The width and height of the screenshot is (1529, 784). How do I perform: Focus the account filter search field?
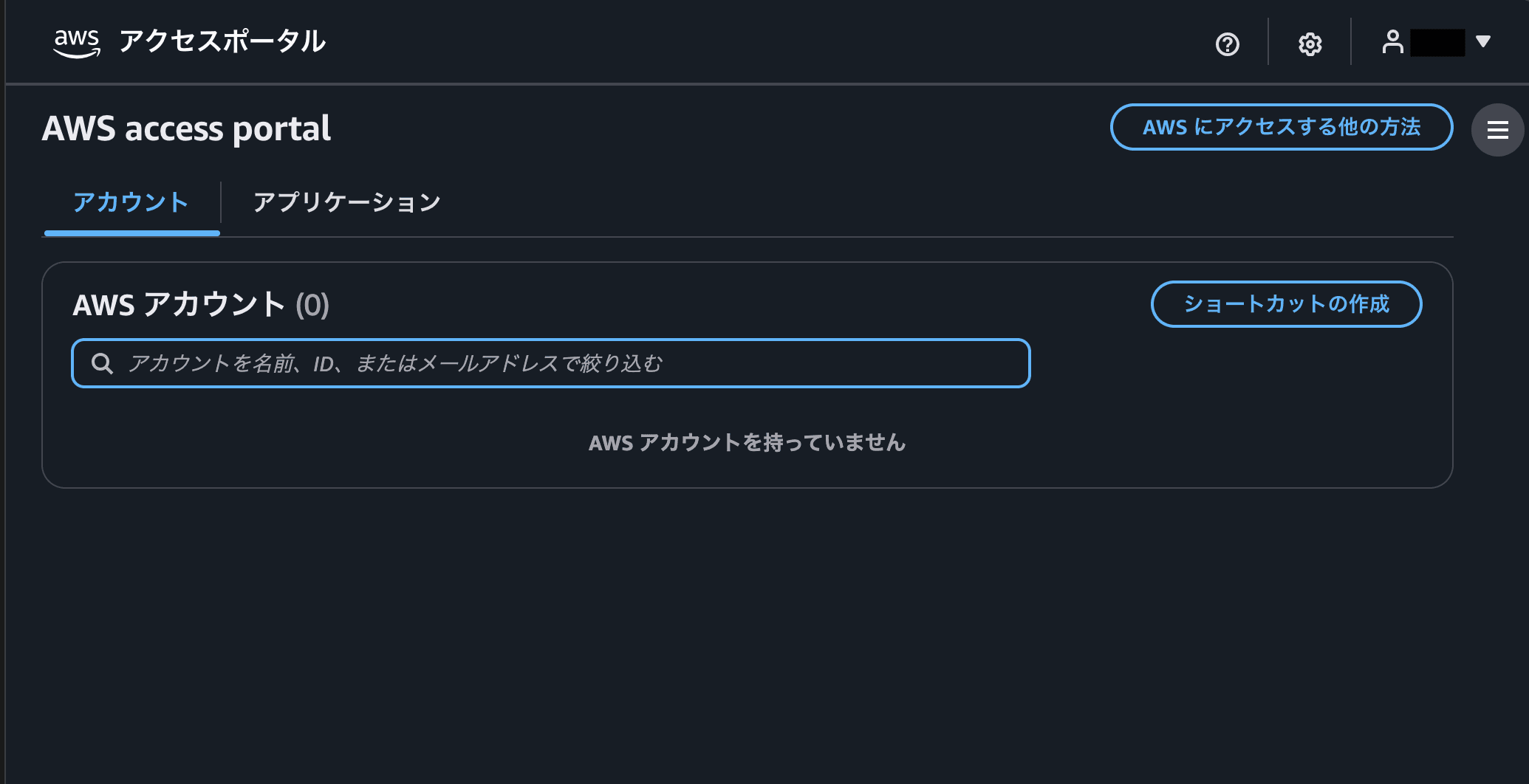point(561,363)
